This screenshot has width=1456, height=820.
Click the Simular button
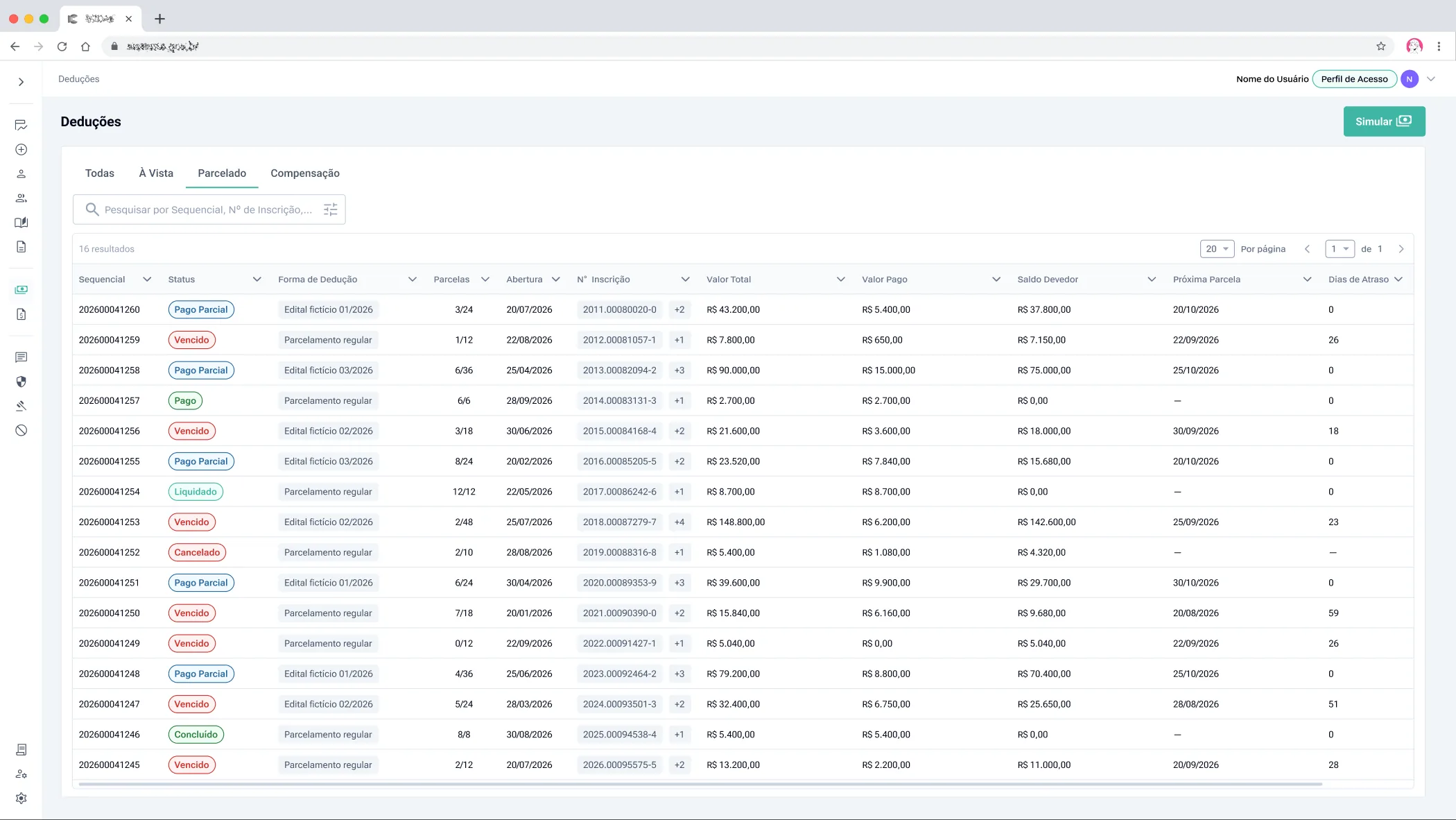click(x=1384, y=121)
